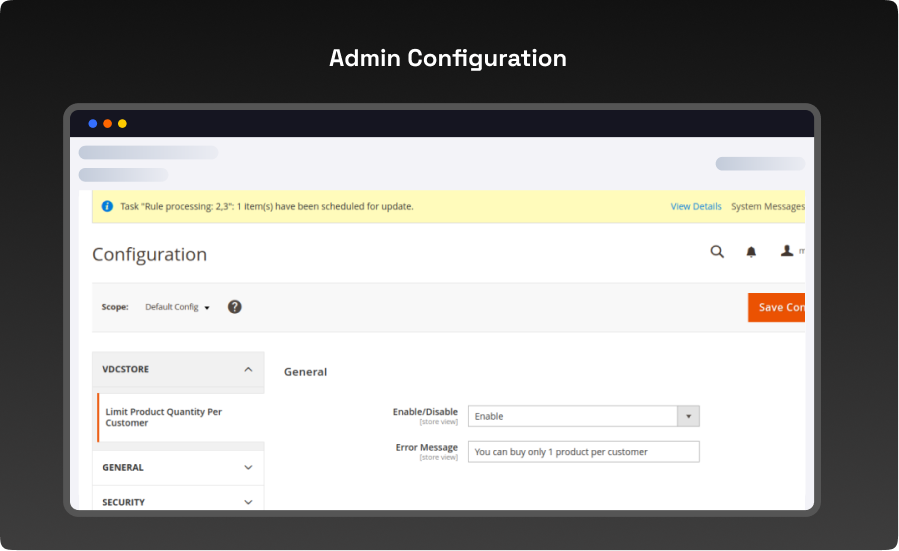Viewport: 899px width, 551px height.
Task: Click the View Details link
Action: 695,206
